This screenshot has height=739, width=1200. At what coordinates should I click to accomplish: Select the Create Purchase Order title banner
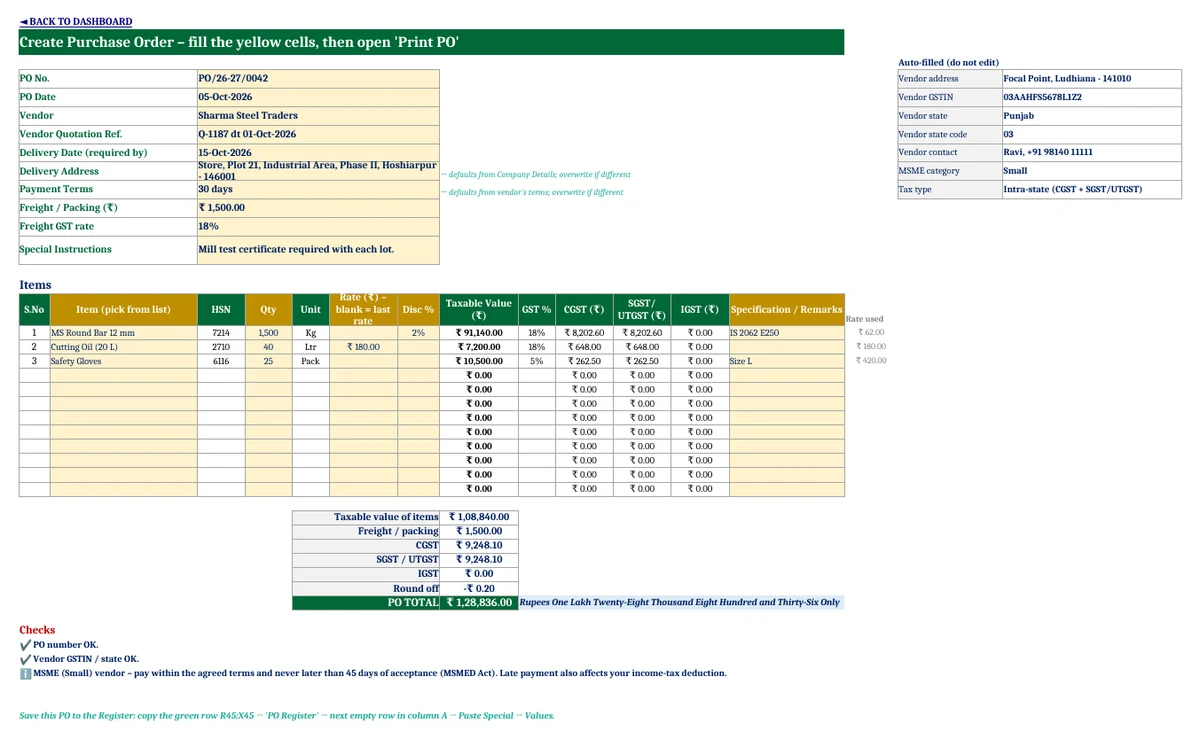pyautogui.click(x=431, y=42)
